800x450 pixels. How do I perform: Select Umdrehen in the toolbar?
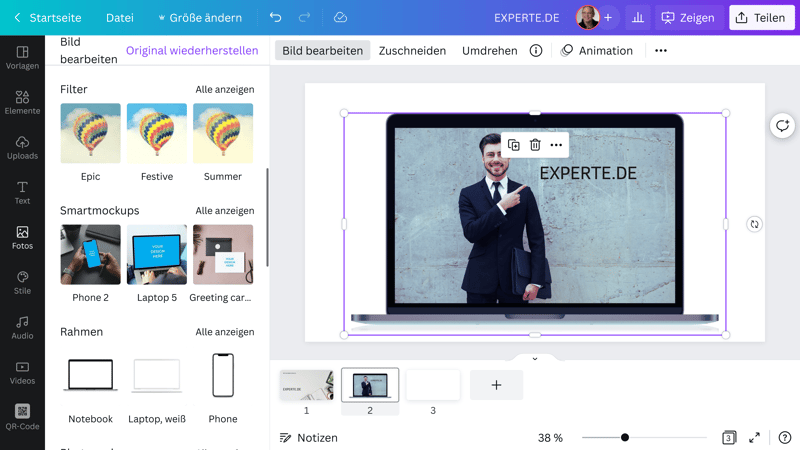[x=489, y=51]
